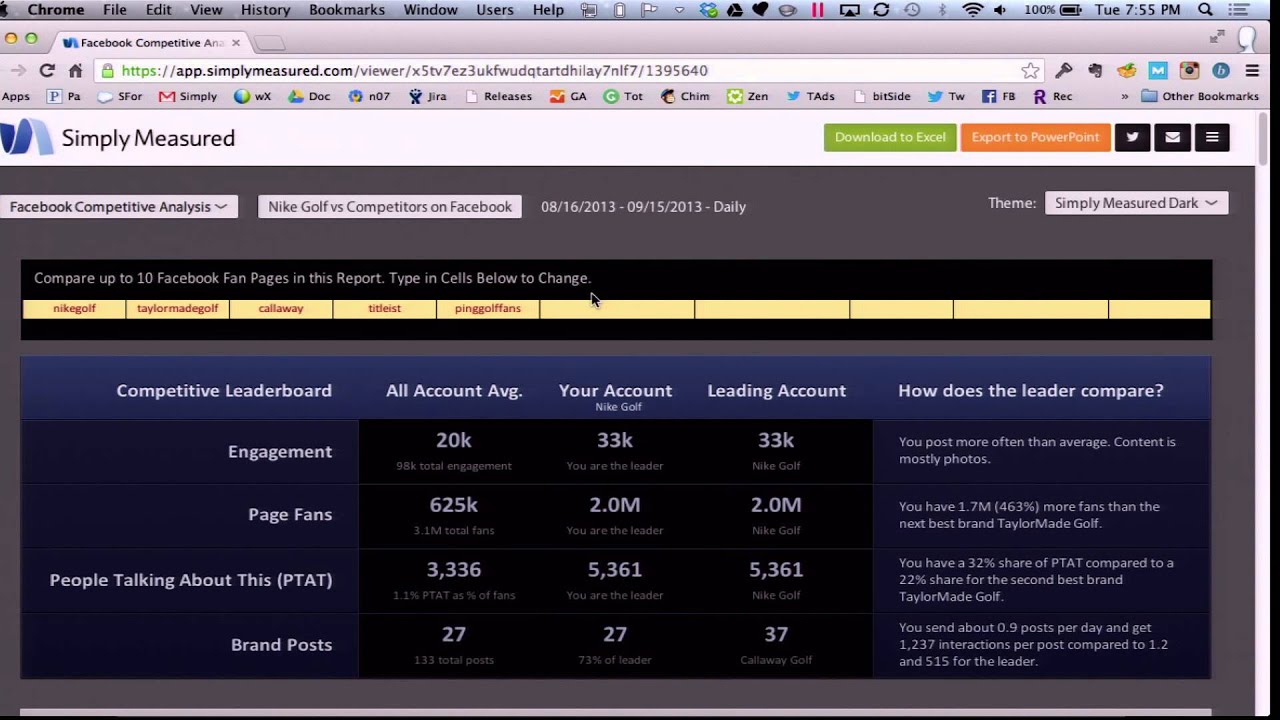Open the Chrome hamburger menu
The height and width of the screenshot is (720, 1280).
click(x=1252, y=71)
